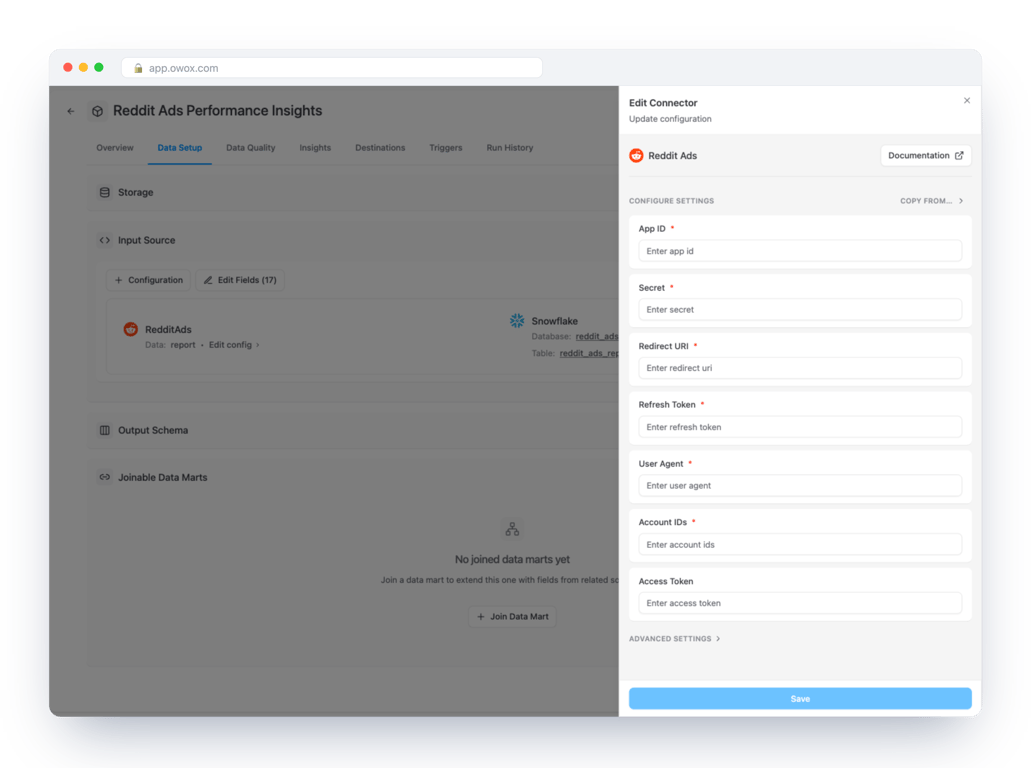Screen dimensions: 1031x768
Task: Click the Join Data Mart button
Action: click(x=512, y=617)
